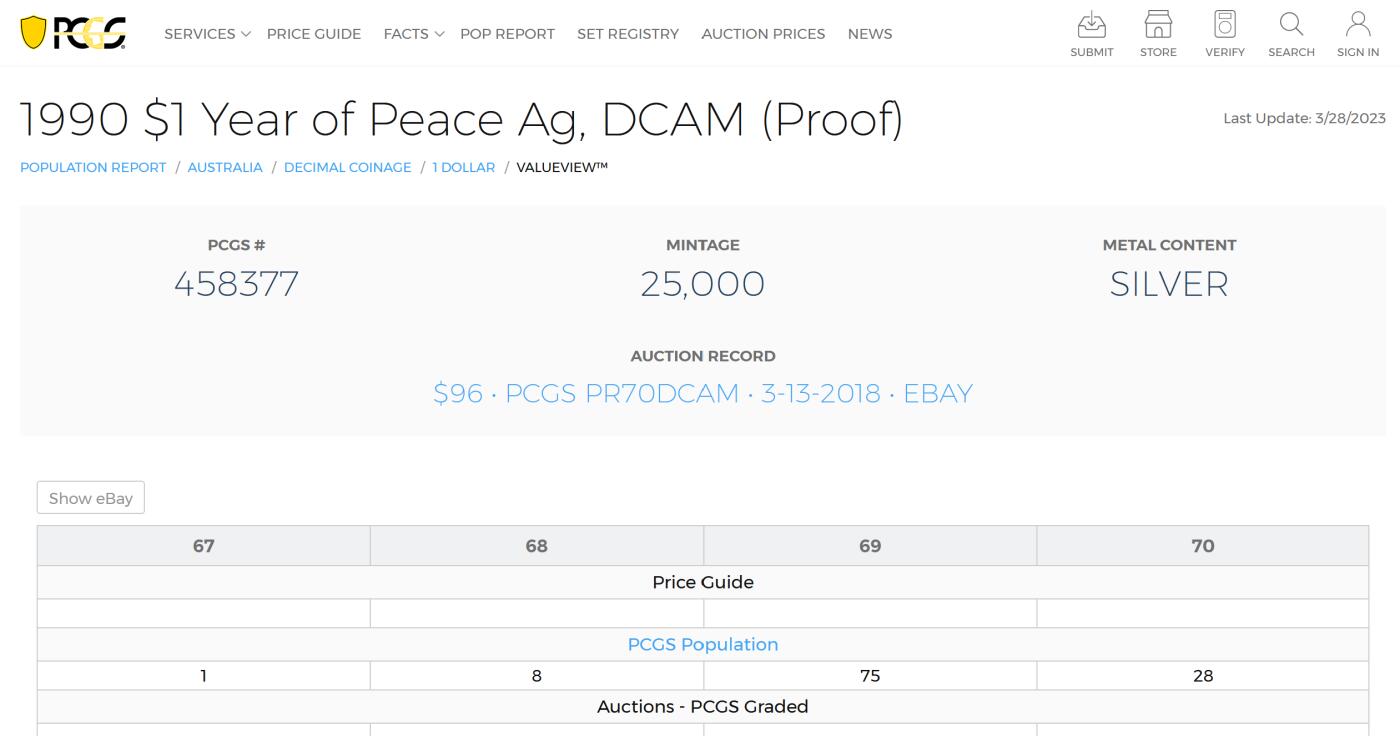Viewport: 1400px width, 736px height.
Task: Follow the Australia breadcrumb link
Action: pyautogui.click(x=225, y=167)
